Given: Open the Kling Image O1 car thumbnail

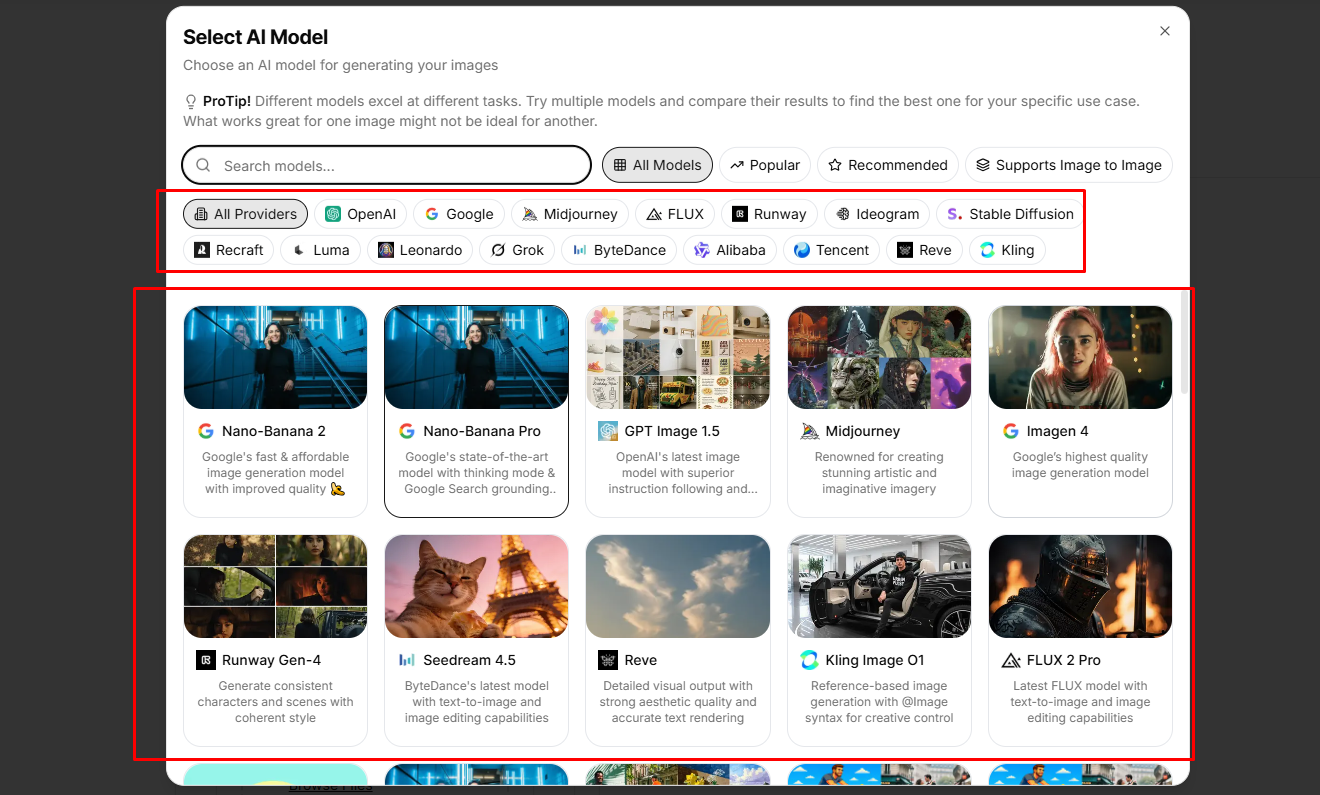Looking at the screenshot, I should click(880, 587).
